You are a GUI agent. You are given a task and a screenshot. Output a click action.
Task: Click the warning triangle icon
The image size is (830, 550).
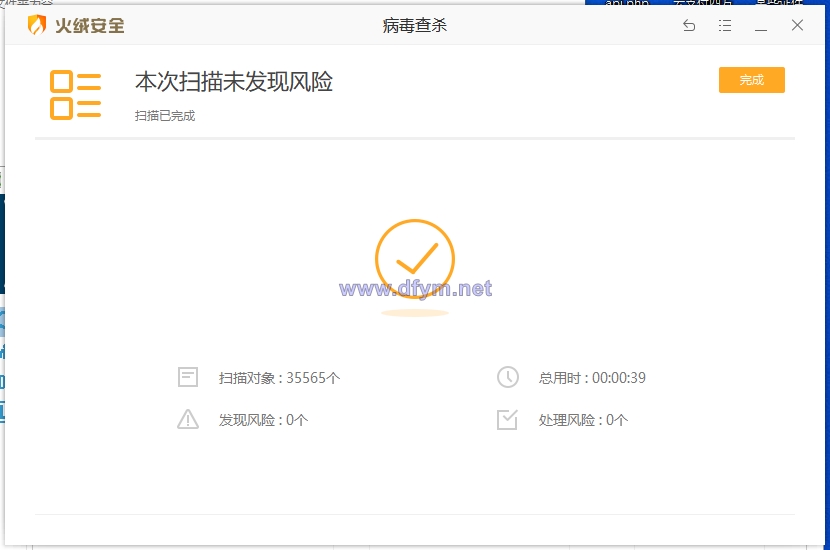coord(188,419)
